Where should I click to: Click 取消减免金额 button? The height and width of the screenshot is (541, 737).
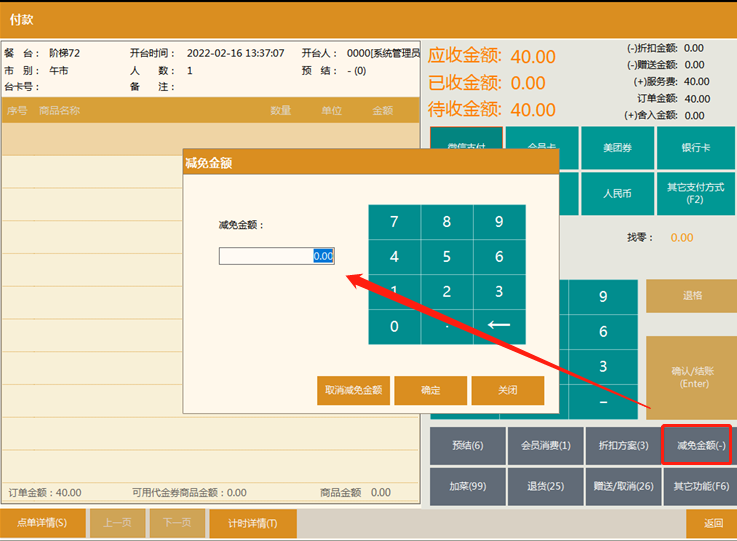(354, 390)
